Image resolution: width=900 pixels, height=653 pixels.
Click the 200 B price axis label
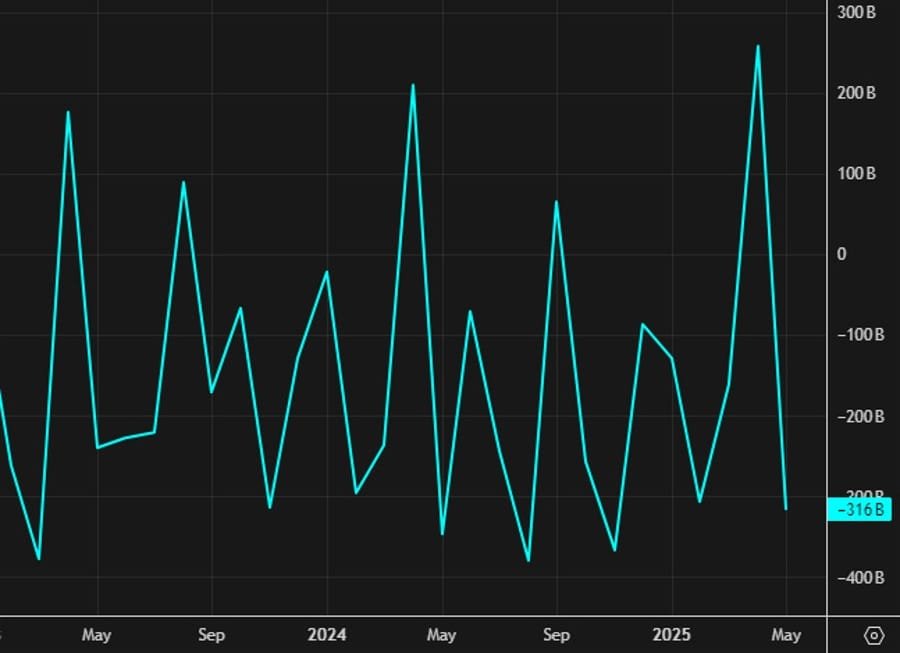pos(857,93)
